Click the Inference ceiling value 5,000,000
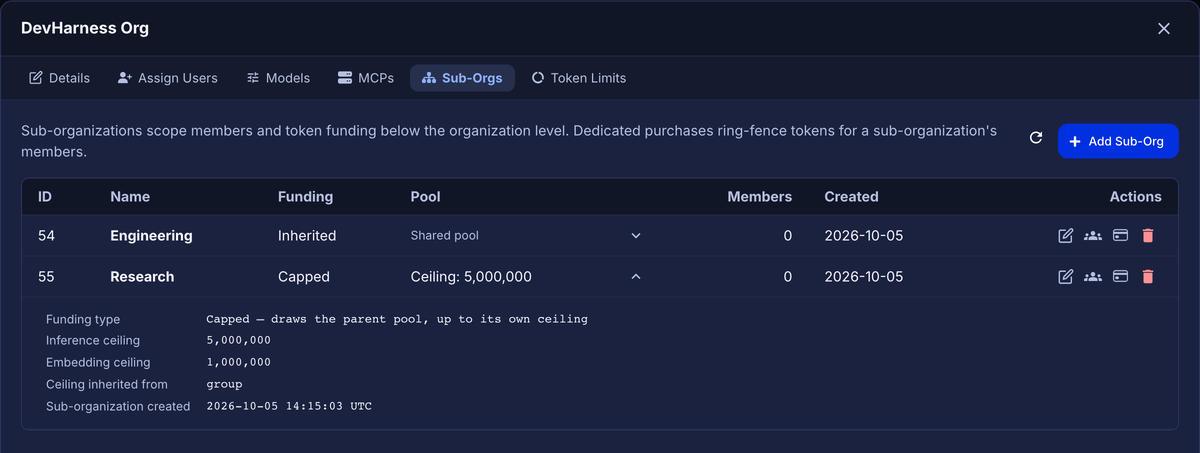The width and height of the screenshot is (1200, 453). [x=238, y=341]
